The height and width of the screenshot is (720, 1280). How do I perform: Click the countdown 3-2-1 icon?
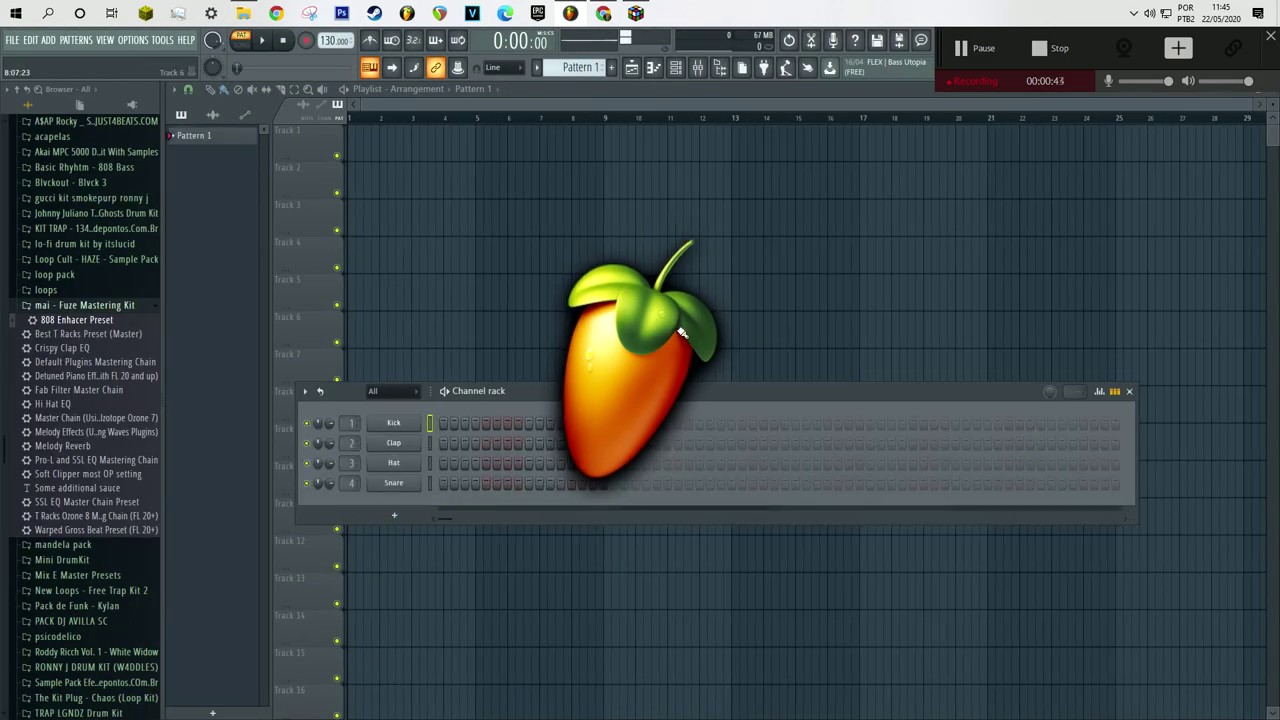413,40
